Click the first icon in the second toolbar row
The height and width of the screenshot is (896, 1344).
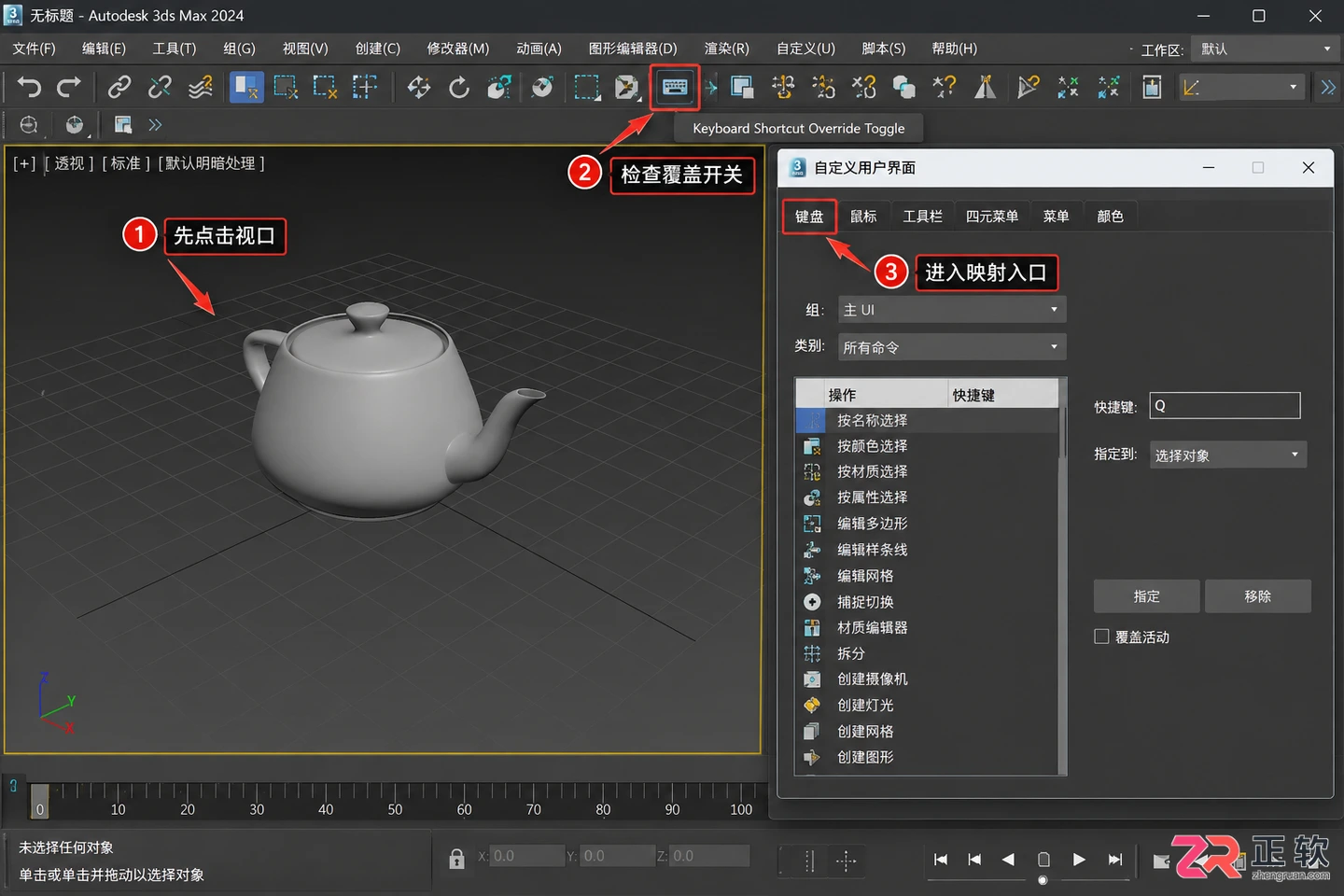coord(29,125)
